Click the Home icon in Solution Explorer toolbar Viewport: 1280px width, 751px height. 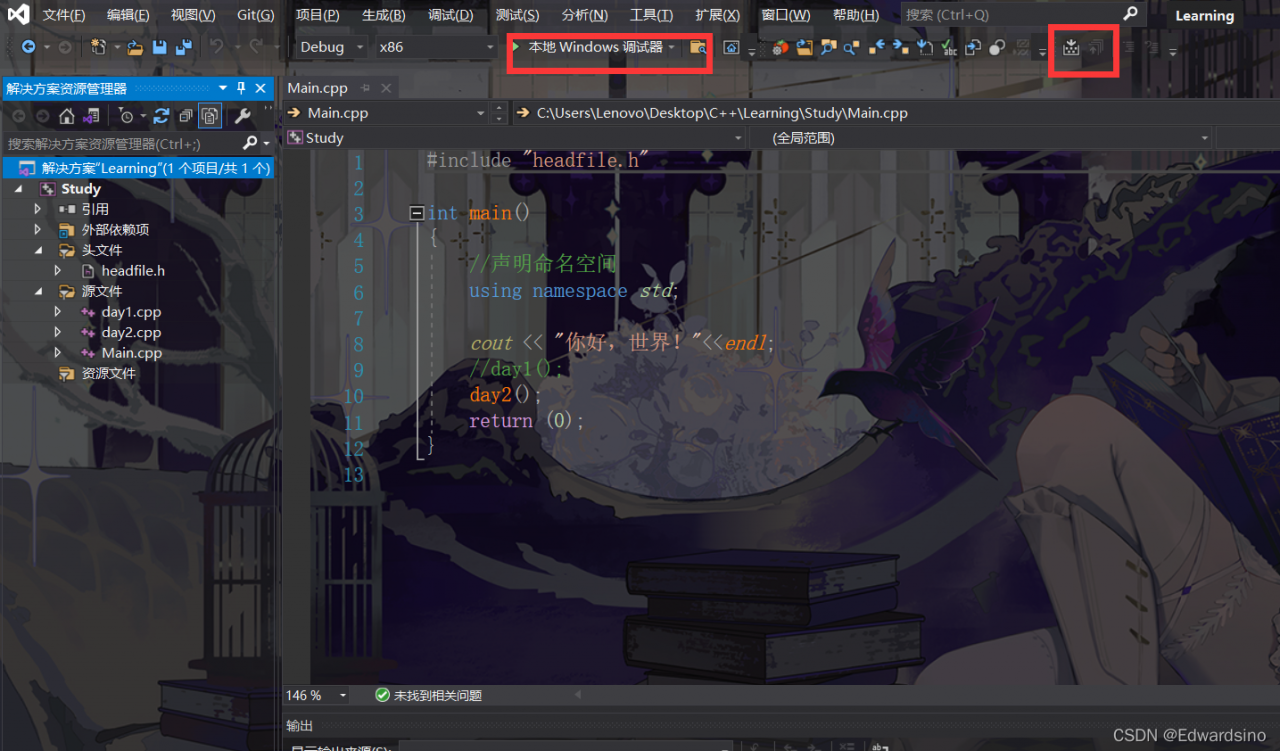[66, 116]
